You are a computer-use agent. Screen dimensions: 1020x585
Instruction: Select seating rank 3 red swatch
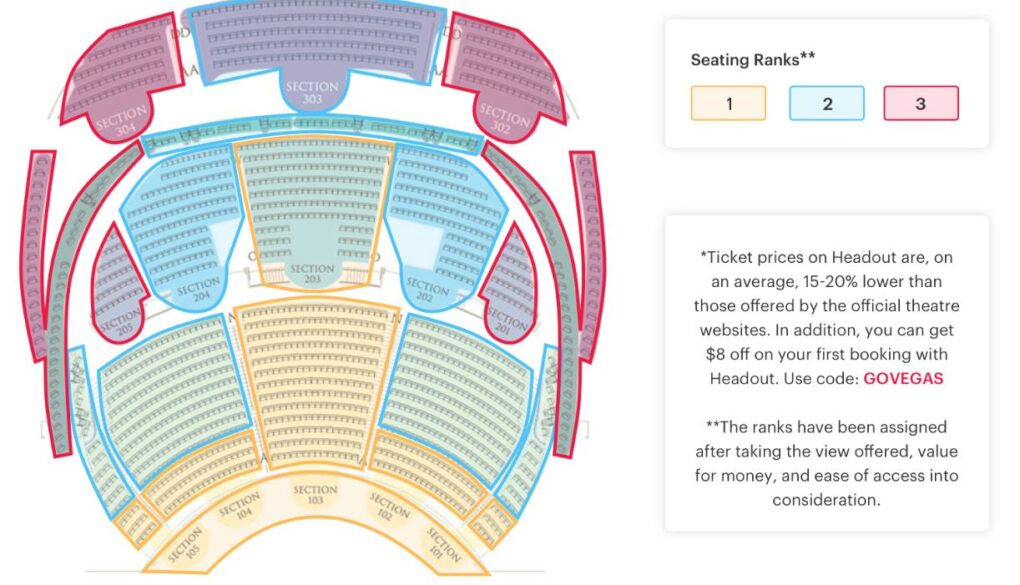pos(920,103)
